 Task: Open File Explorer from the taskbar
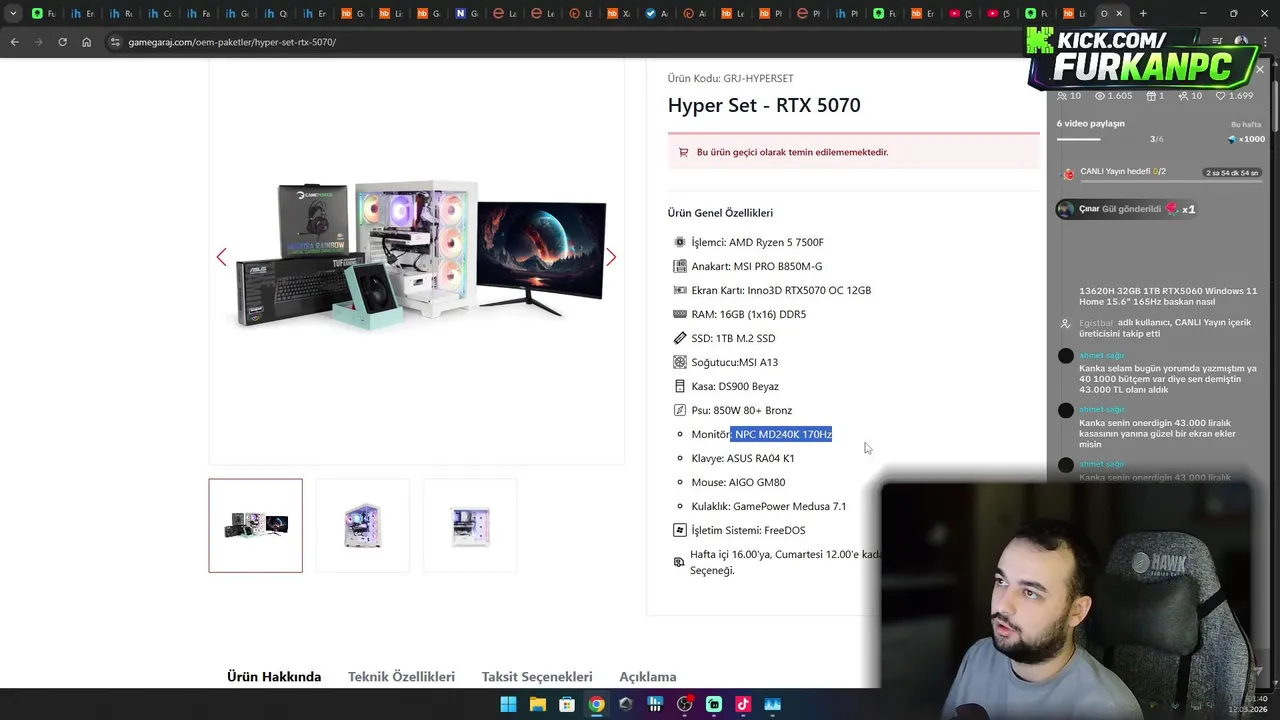[537, 704]
